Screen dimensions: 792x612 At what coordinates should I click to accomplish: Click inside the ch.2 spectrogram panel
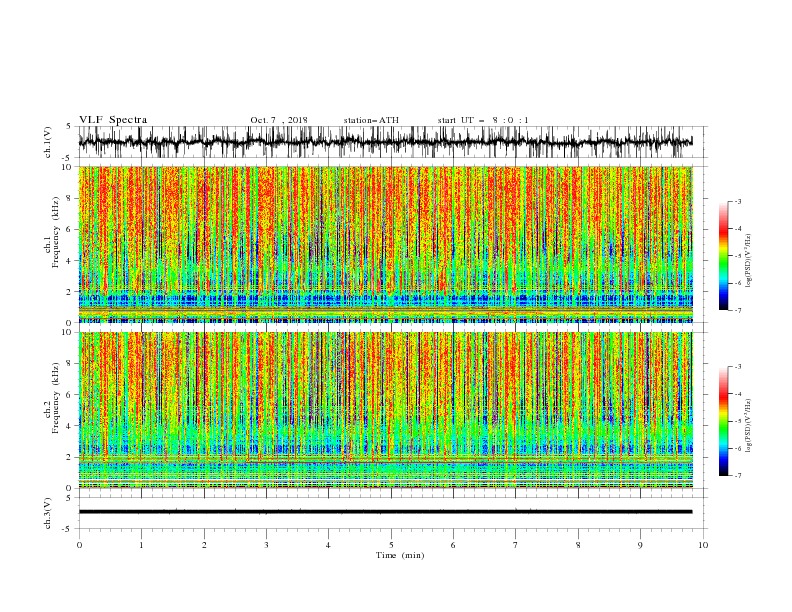point(385,410)
